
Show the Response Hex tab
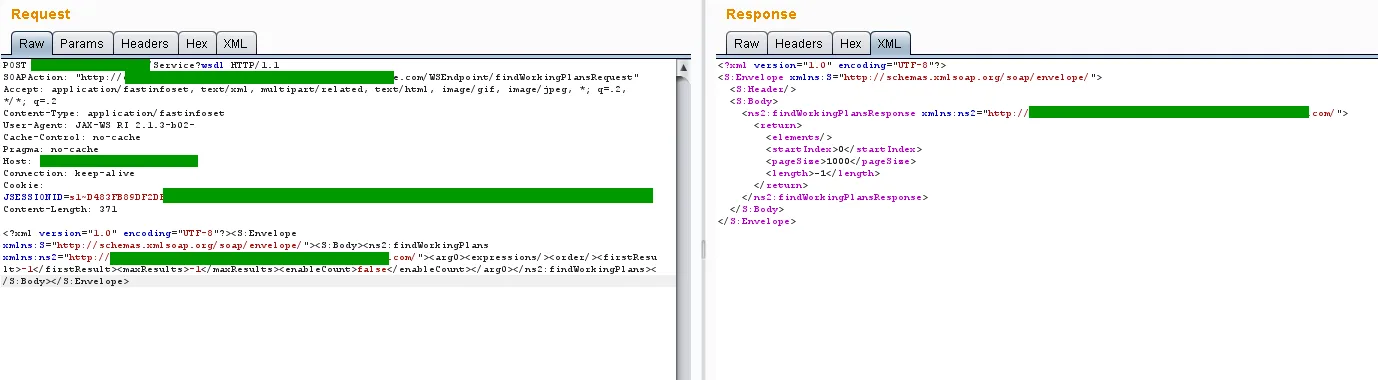(x=851, y=44)
